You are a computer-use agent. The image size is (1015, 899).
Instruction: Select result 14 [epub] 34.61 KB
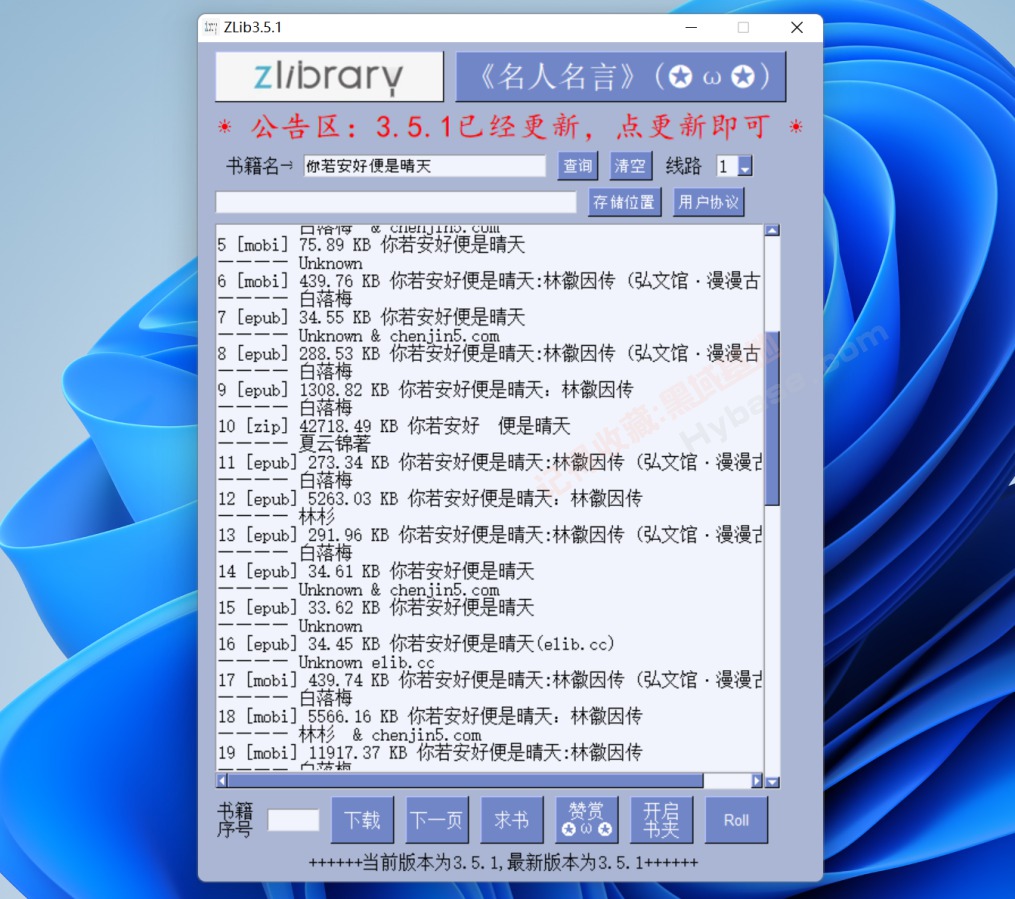click(x=376, y=571)
